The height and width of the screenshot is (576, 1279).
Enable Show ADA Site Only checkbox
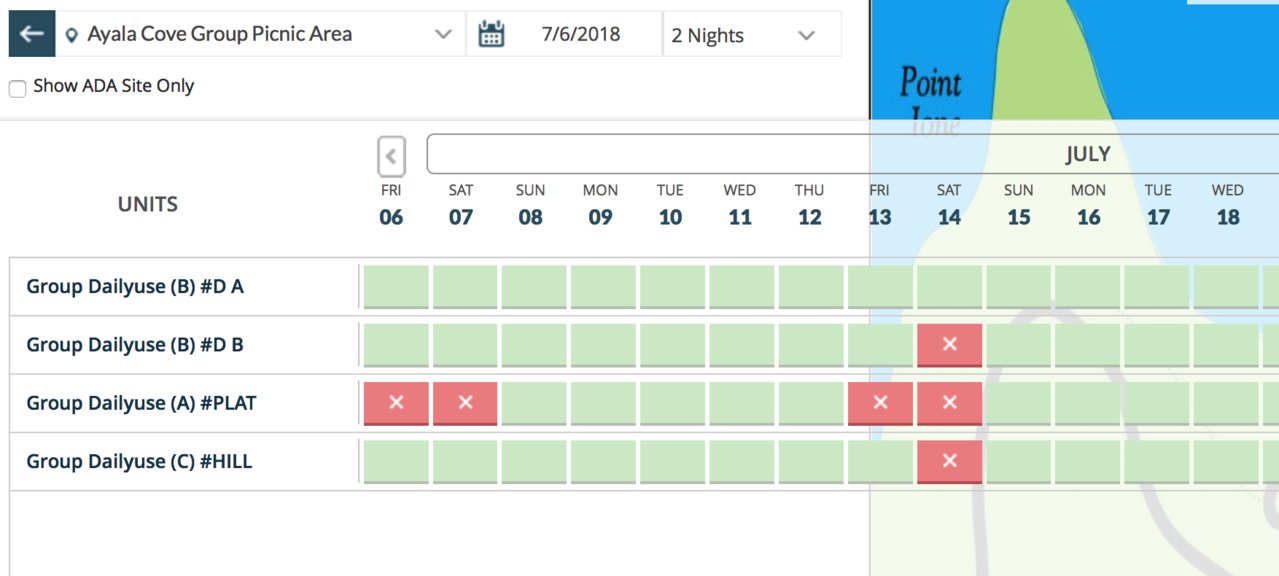point(17,88)
